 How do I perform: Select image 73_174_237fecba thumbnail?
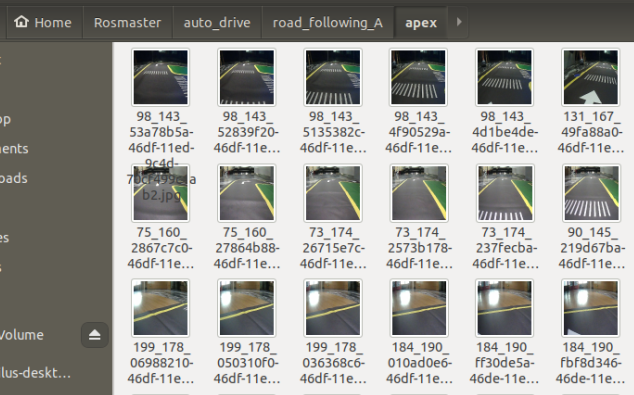[x=505, y=193]
